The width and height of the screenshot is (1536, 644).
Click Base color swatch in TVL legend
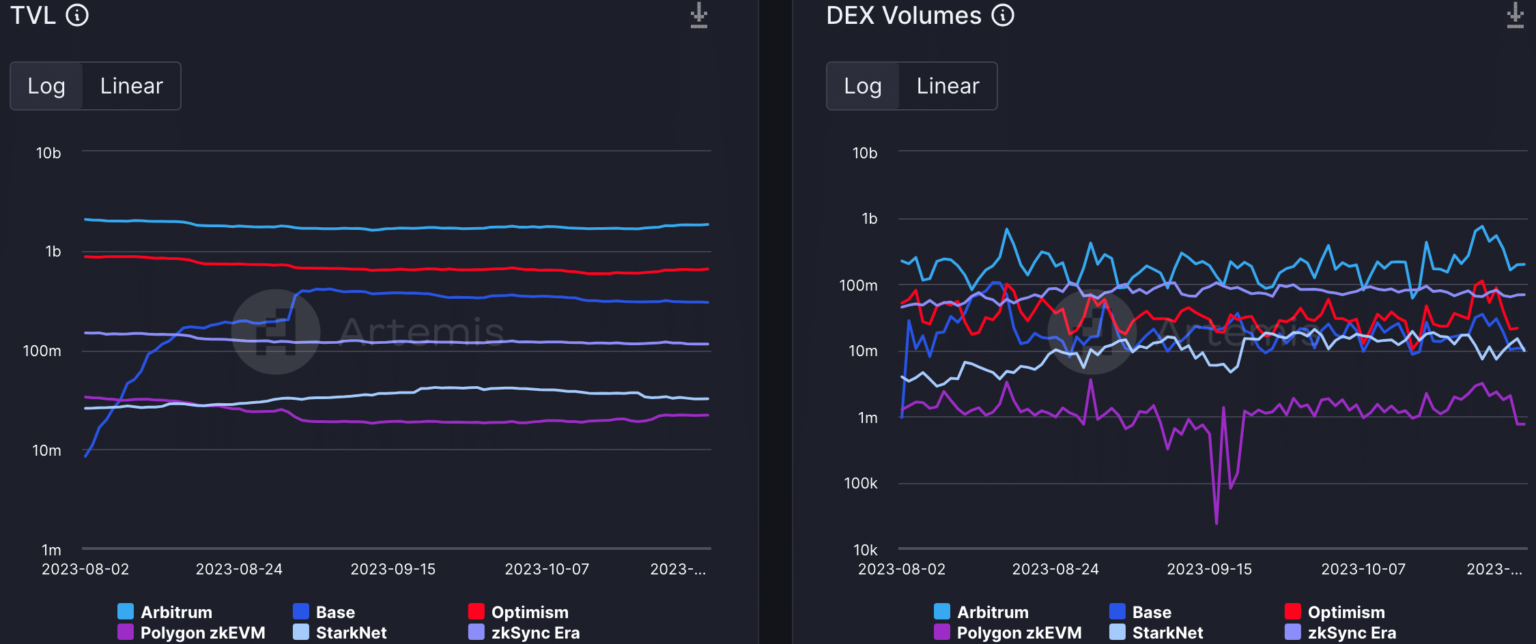(300, 612)
